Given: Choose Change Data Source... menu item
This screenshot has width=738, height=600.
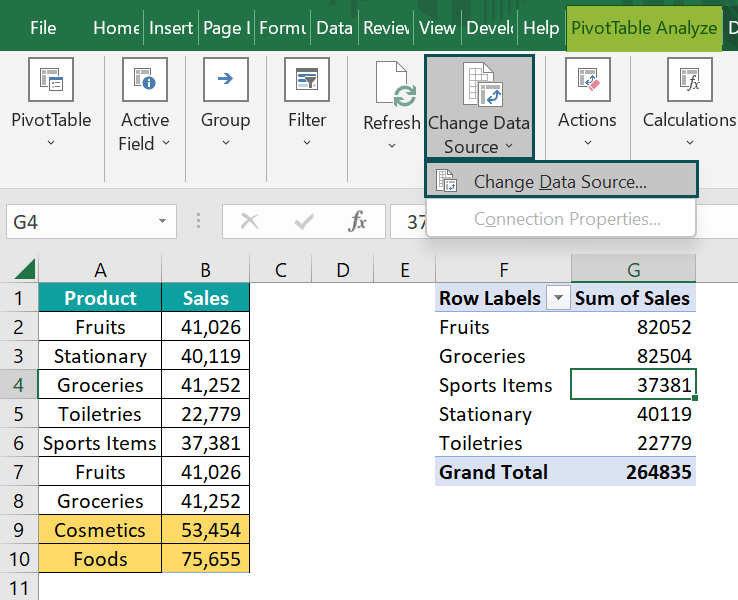Looking at the screenshot, I should click(x=561, y=182).
